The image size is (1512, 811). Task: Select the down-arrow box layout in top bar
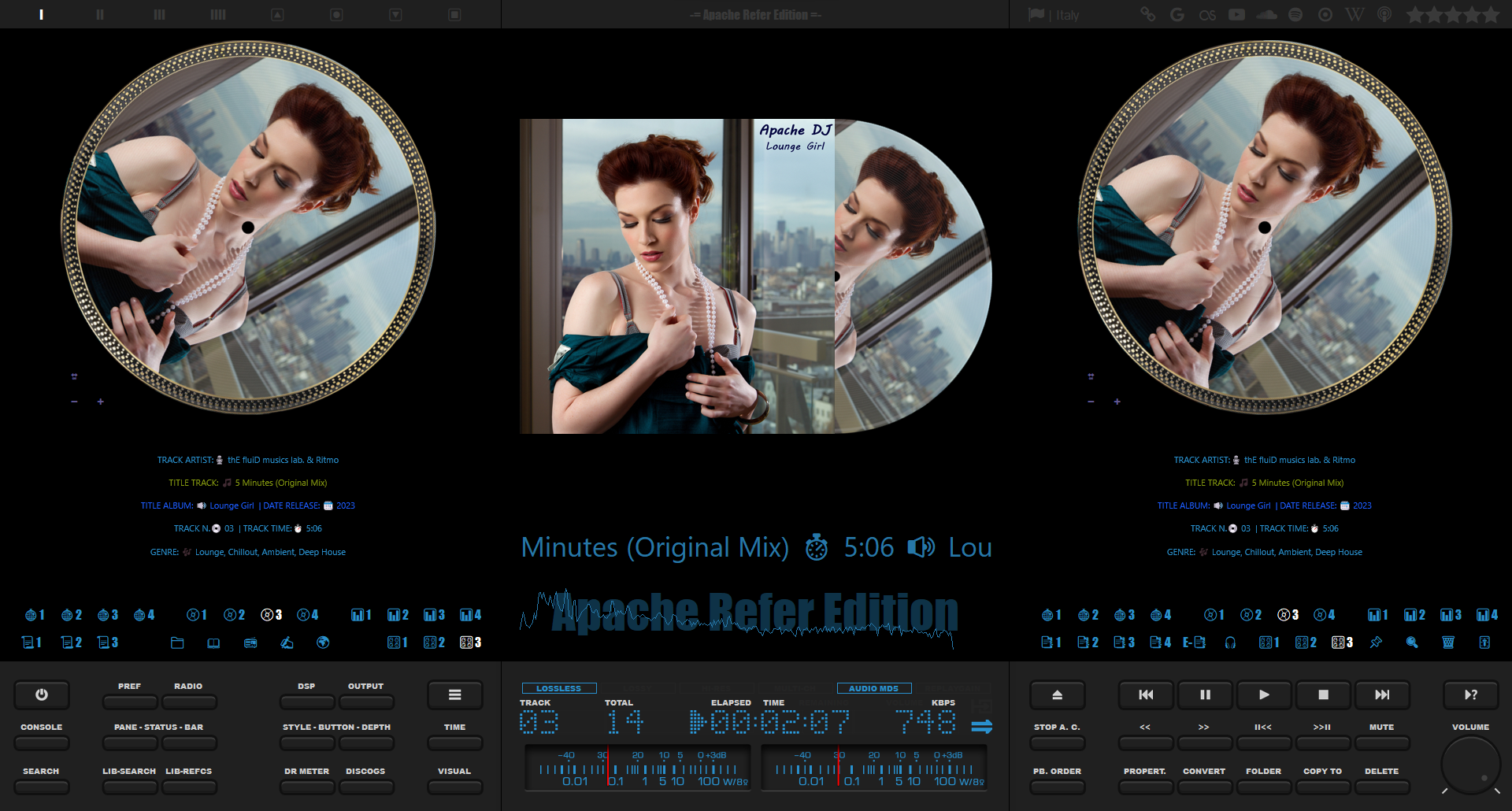(x=395, y=14)
